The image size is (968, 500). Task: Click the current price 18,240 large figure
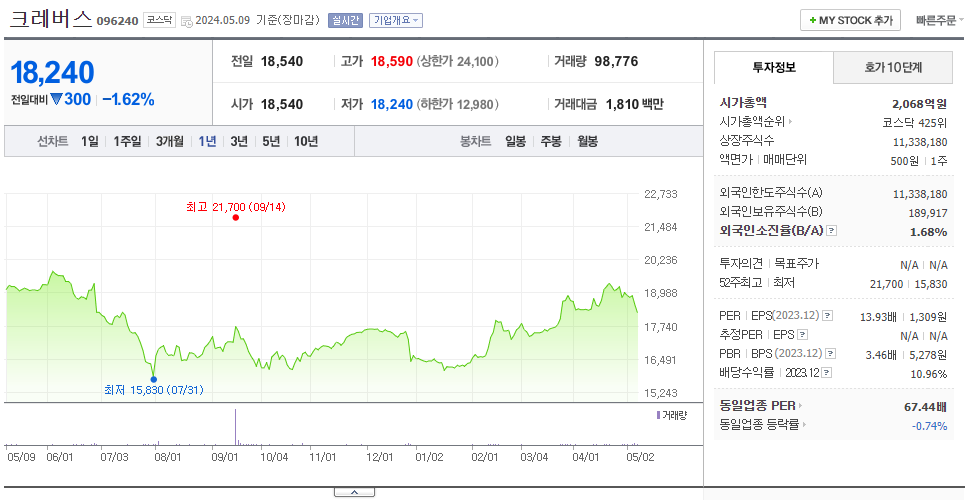point(52,73)
